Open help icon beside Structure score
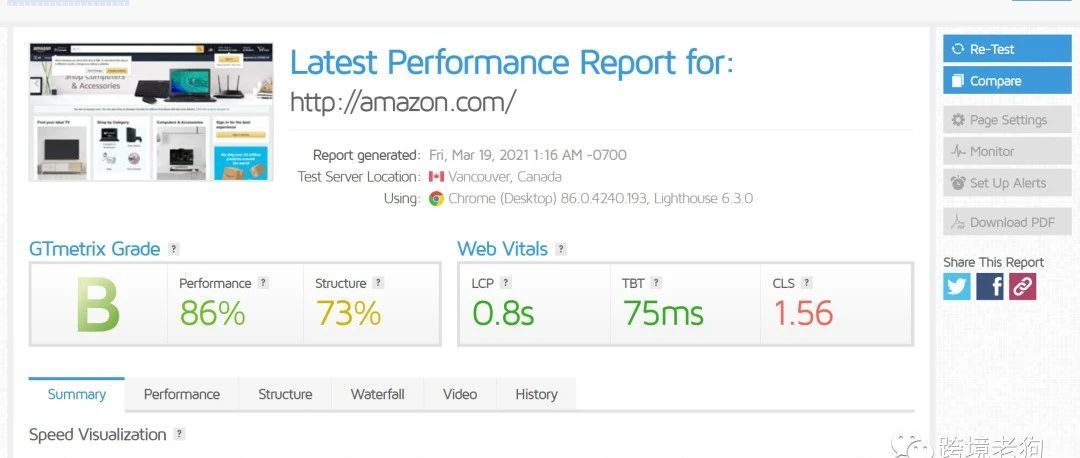1080x458 pixels. tap(378, 283)
